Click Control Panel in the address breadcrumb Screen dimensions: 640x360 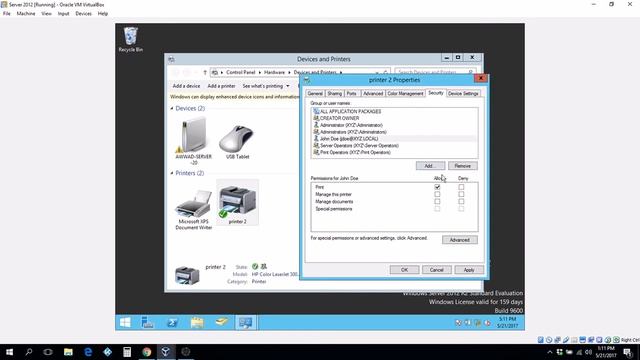click(240, 73)
